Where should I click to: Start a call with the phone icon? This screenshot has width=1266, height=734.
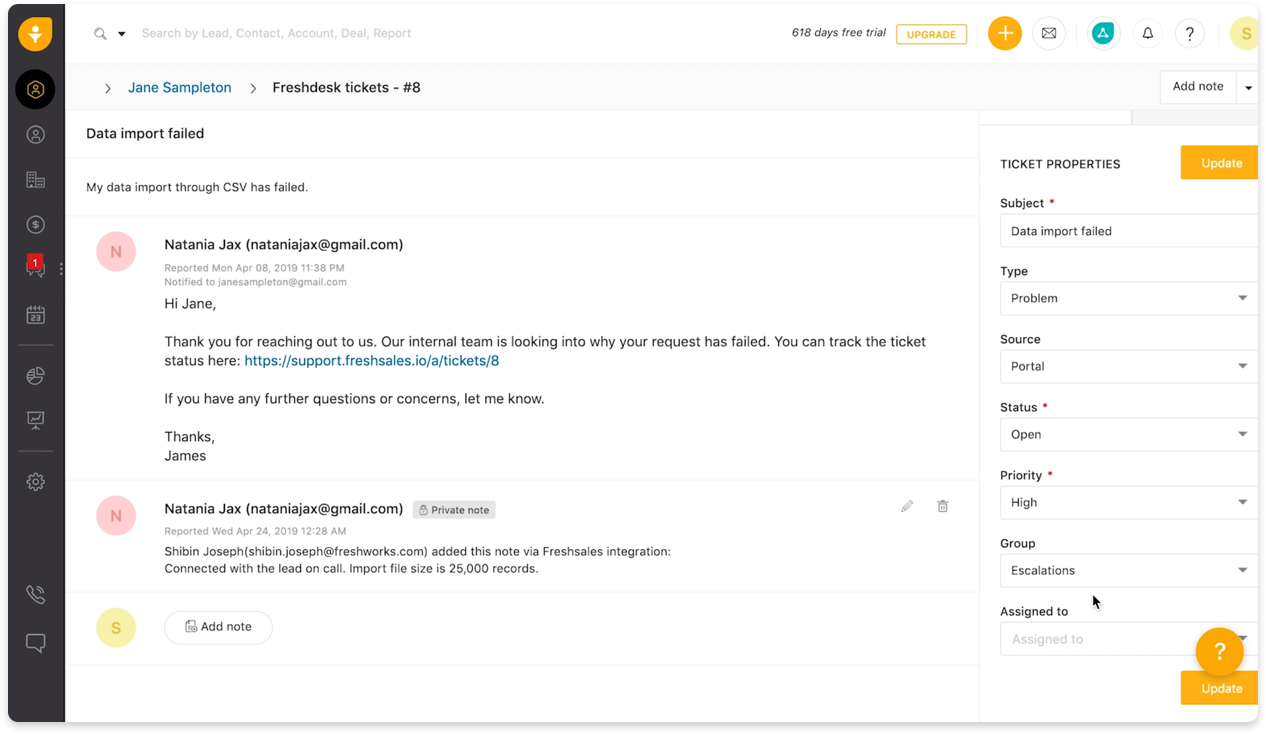click(35, 594)
